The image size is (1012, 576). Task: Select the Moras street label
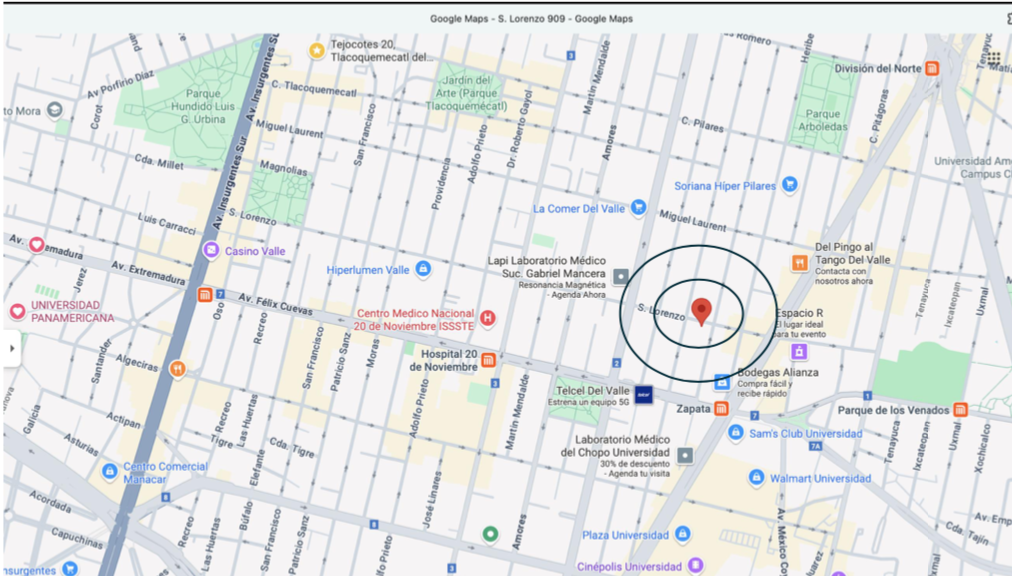372,354
